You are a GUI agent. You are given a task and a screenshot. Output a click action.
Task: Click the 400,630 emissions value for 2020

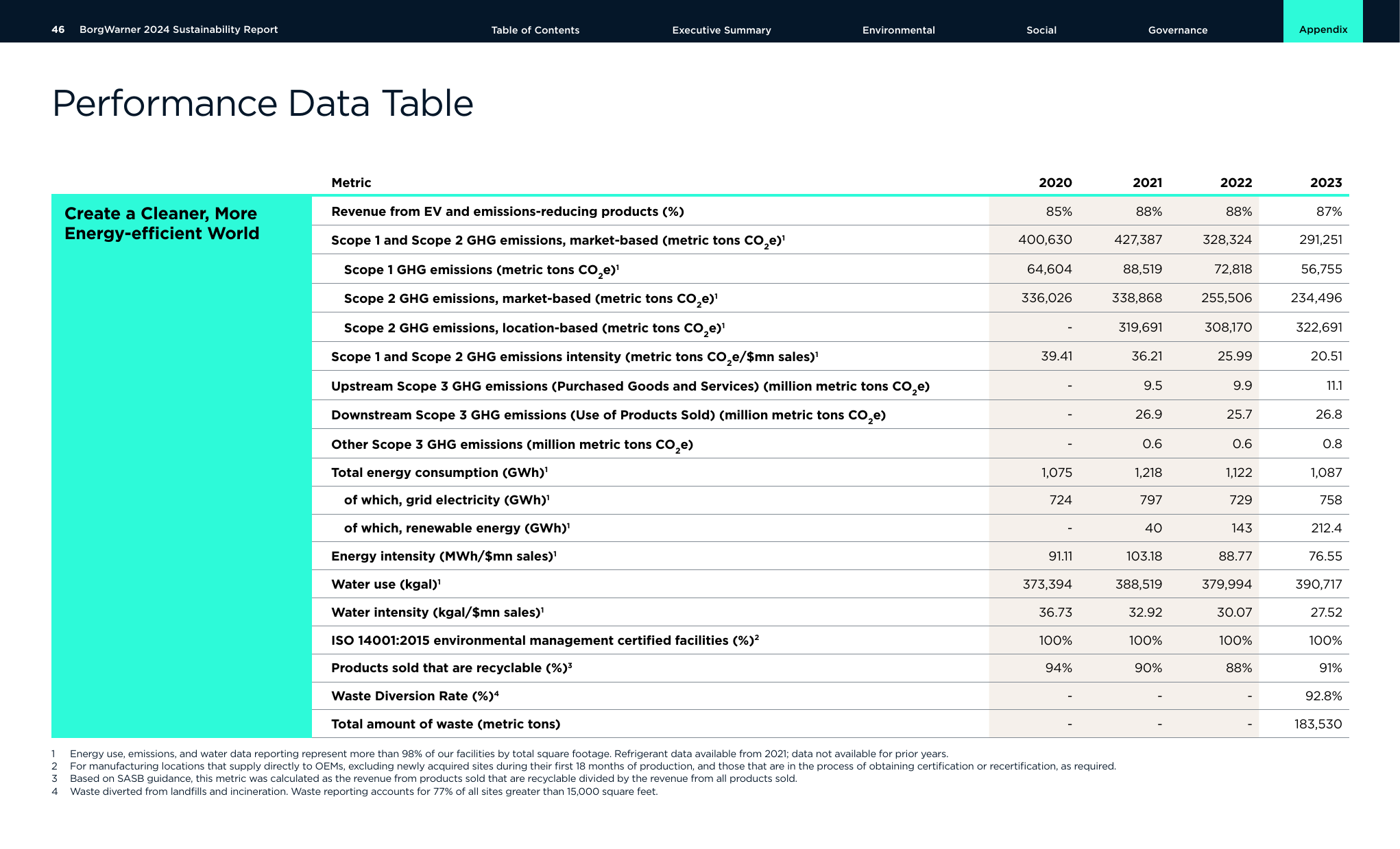(x=1045, y=240)
